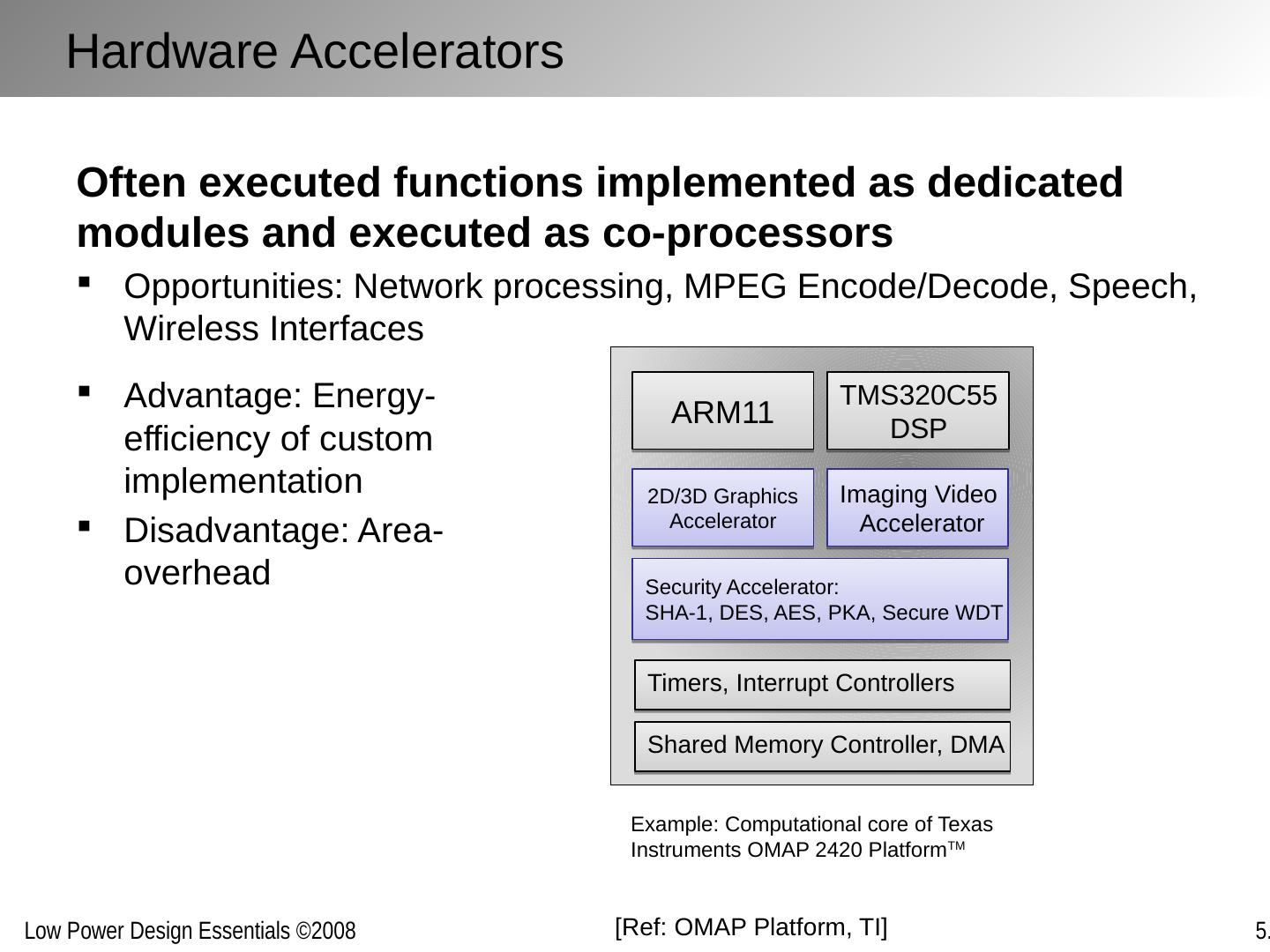Click the square bullet marker beside Disadvantage
Viewport: 1270px width, 952px height.
point(84,526)
